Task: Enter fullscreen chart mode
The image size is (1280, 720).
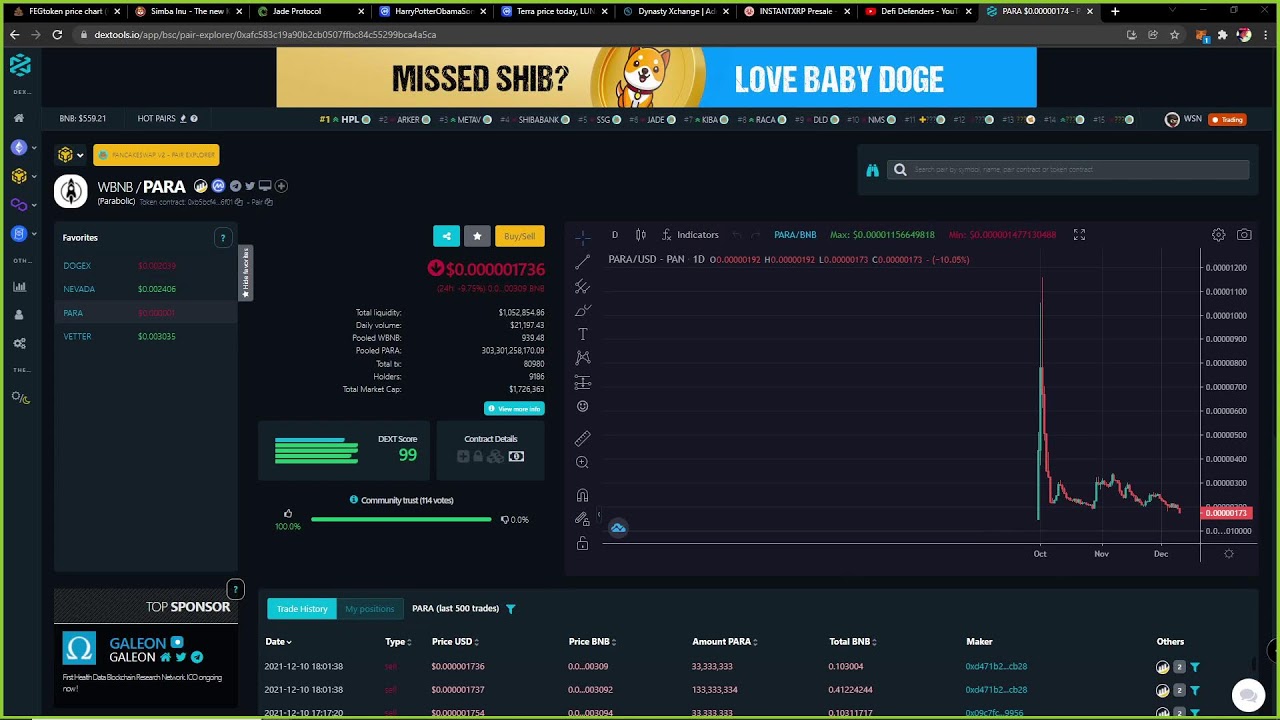Action: [x=1079, y=235]
